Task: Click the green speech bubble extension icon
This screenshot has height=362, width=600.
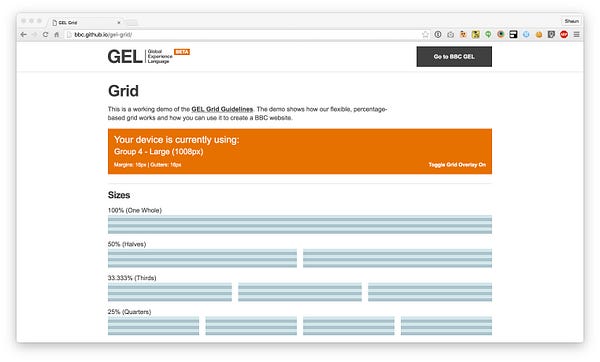Action: click(488, 34)
